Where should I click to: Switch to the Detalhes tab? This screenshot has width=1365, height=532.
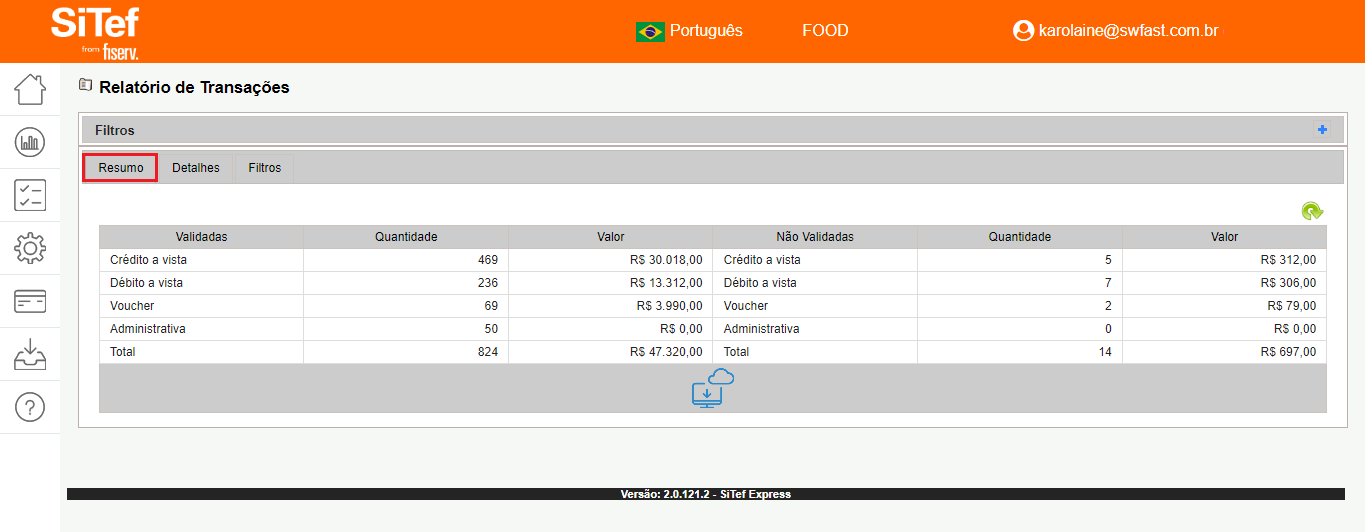click(x=196, y=168)
